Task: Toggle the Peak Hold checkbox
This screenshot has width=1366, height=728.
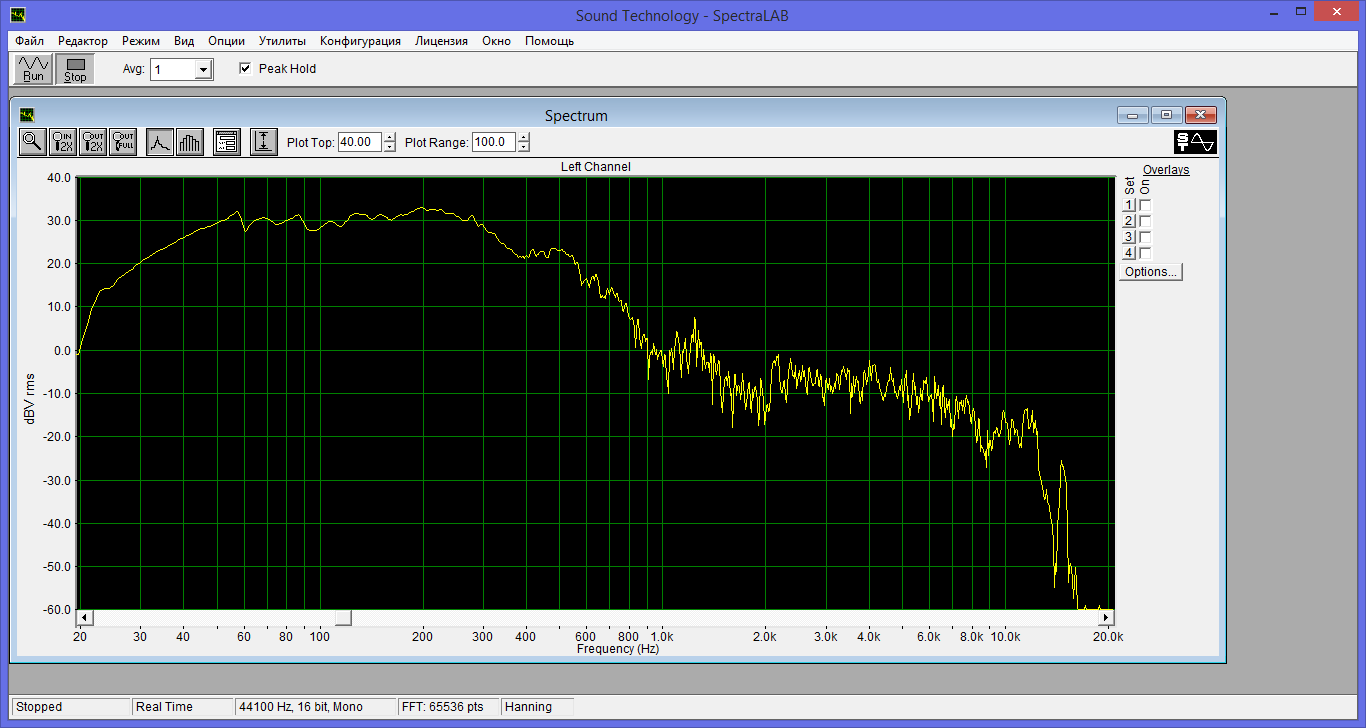Action: point(245,69)
